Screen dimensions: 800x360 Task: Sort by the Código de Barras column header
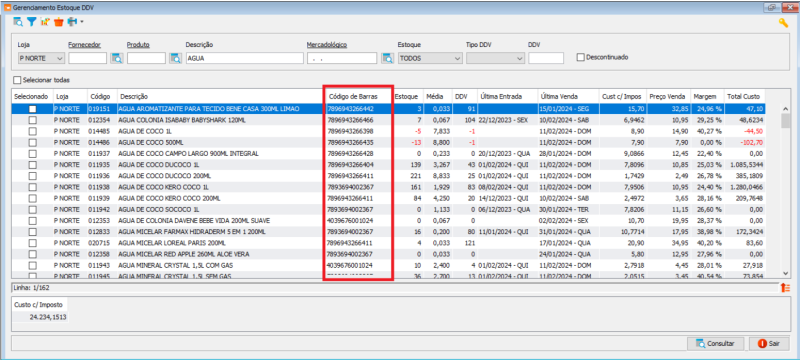pos(353,96)
